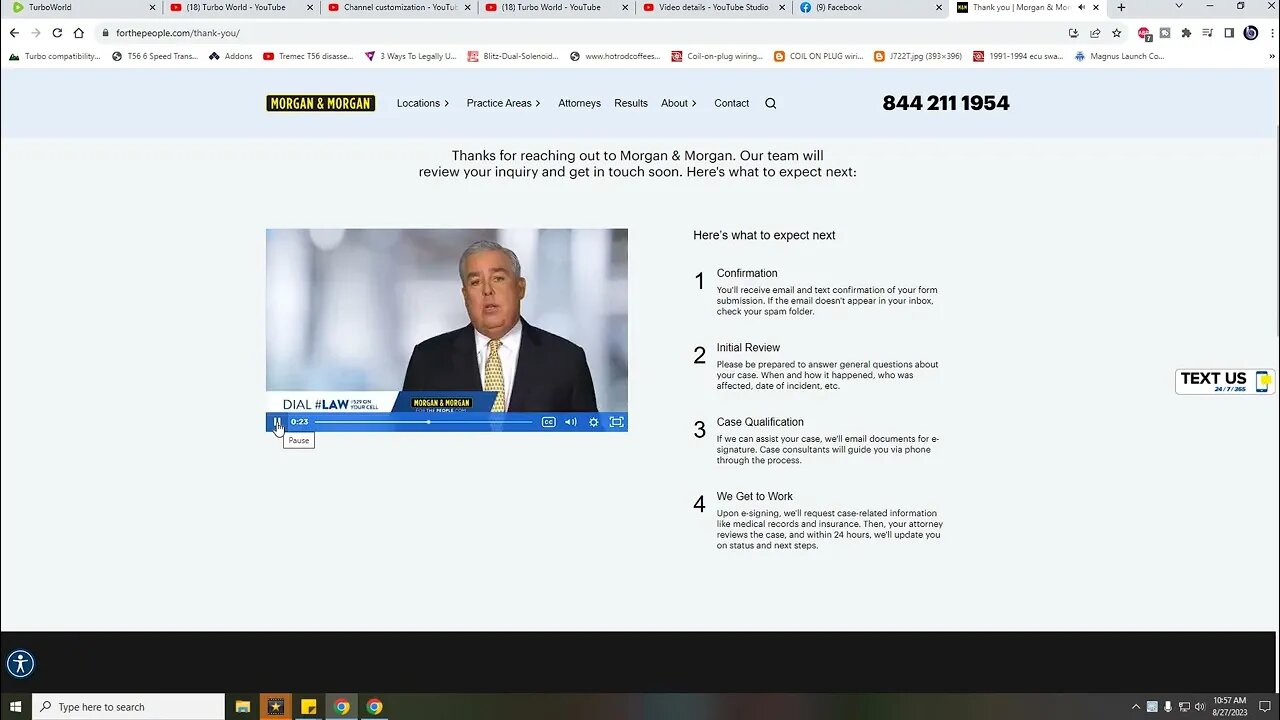
Task: Open the system volume tray icon
Action: [1200, 706]
